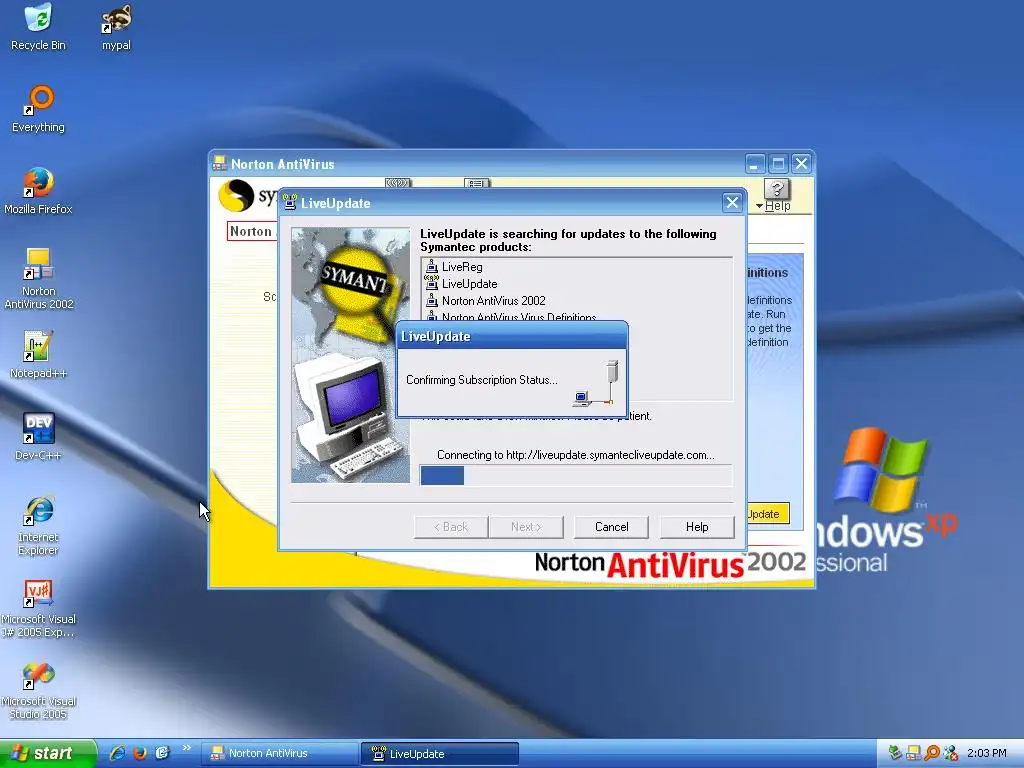Open the Start menu
This screenshot has height=768, width=1024.
pos(48,753)
